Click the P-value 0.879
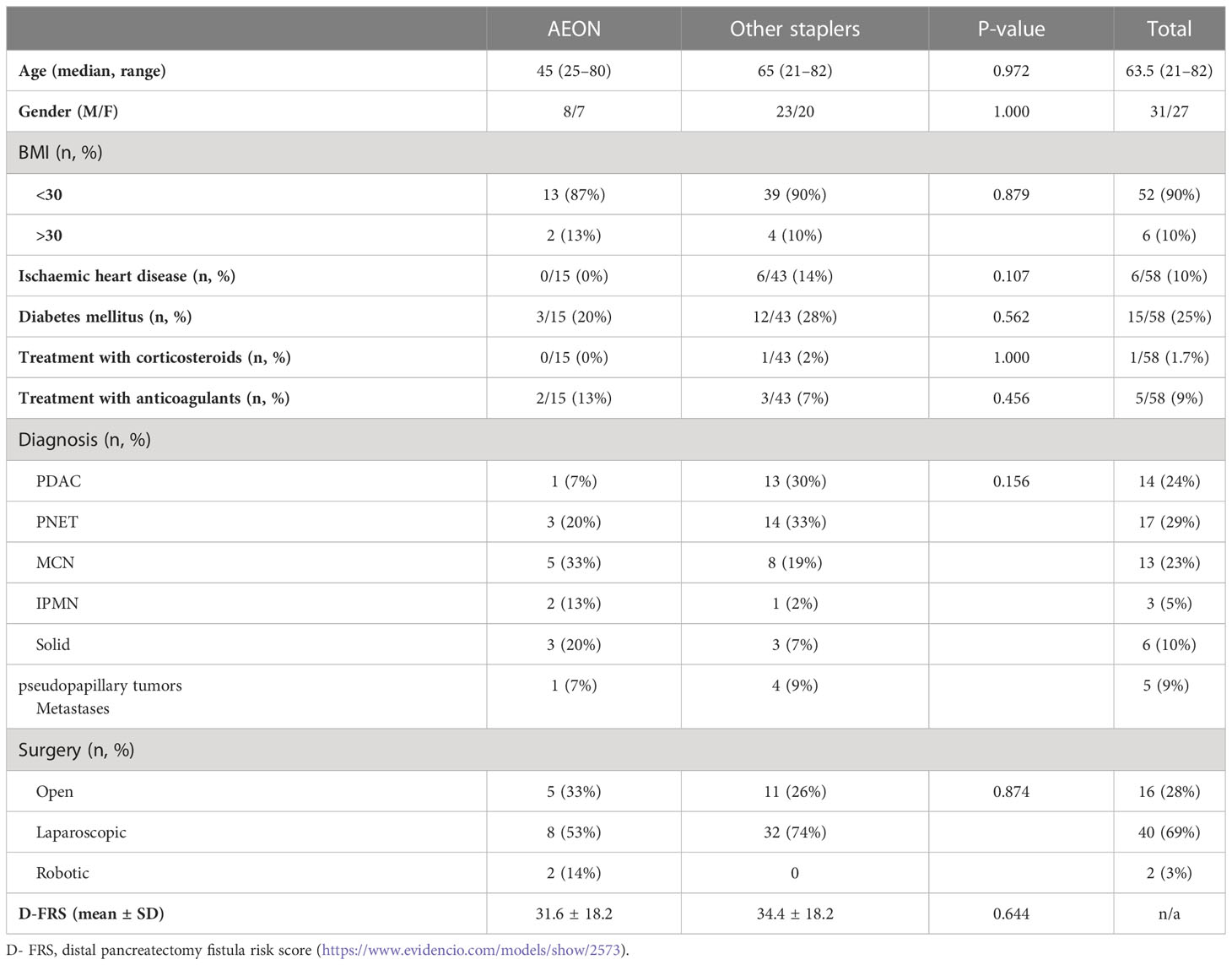This screenshot has width=1232, height=965. [x=1011, y=195]
